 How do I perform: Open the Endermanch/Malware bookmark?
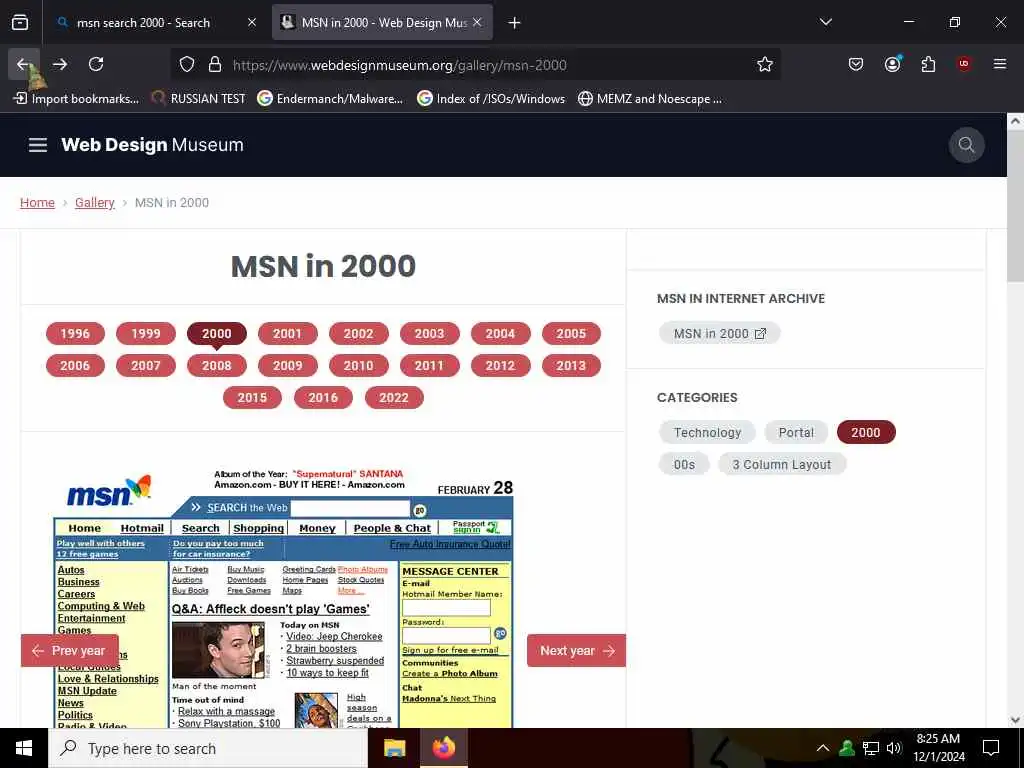pyautogui.click(x=330, y=99)
